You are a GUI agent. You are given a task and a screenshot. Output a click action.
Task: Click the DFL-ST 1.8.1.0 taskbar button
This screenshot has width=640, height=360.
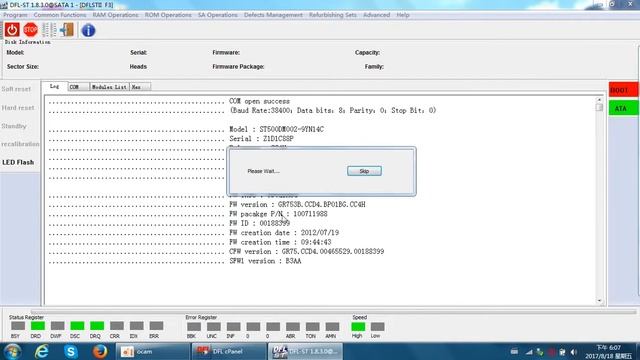coord(305,351)
